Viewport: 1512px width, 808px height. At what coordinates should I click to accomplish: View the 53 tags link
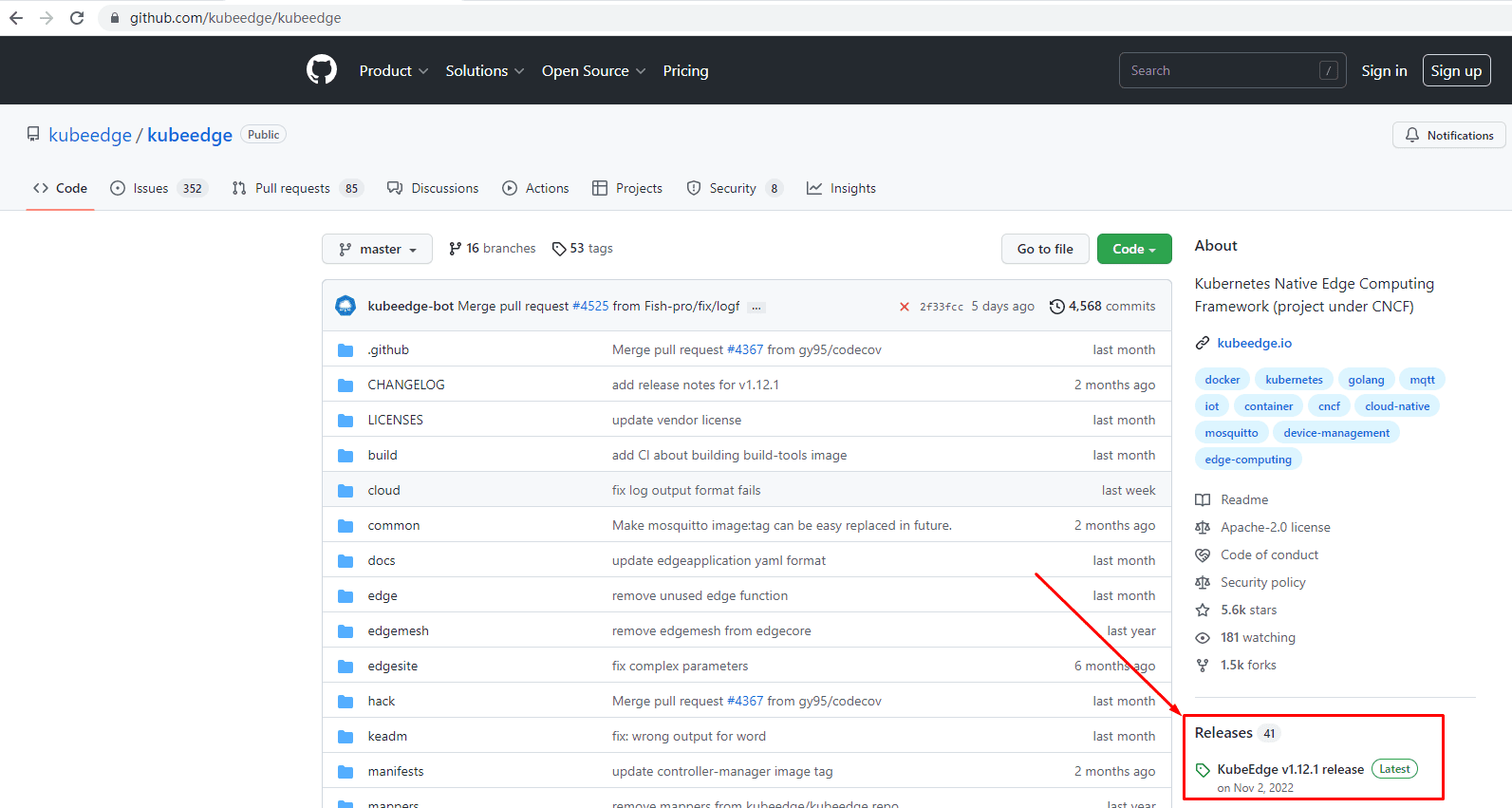coord(583,249)
